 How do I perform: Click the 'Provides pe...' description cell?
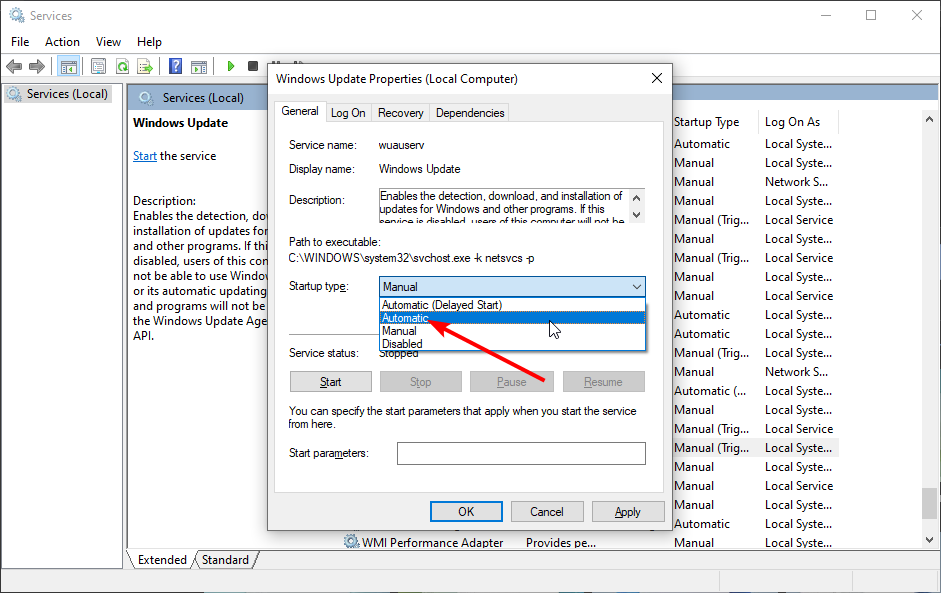pos(561,543)
